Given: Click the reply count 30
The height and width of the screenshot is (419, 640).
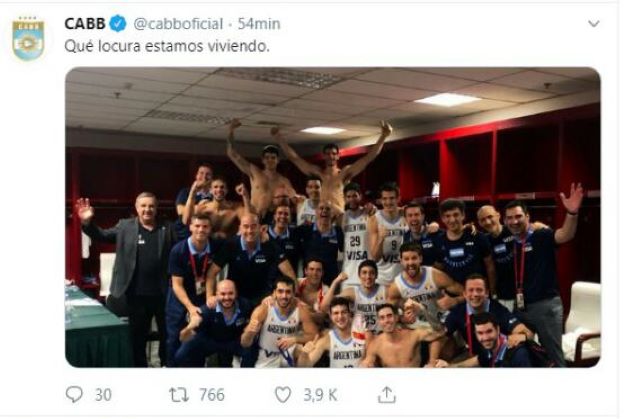Looking at the screenshot, I should pyautogui.click(x=103, y=394).
